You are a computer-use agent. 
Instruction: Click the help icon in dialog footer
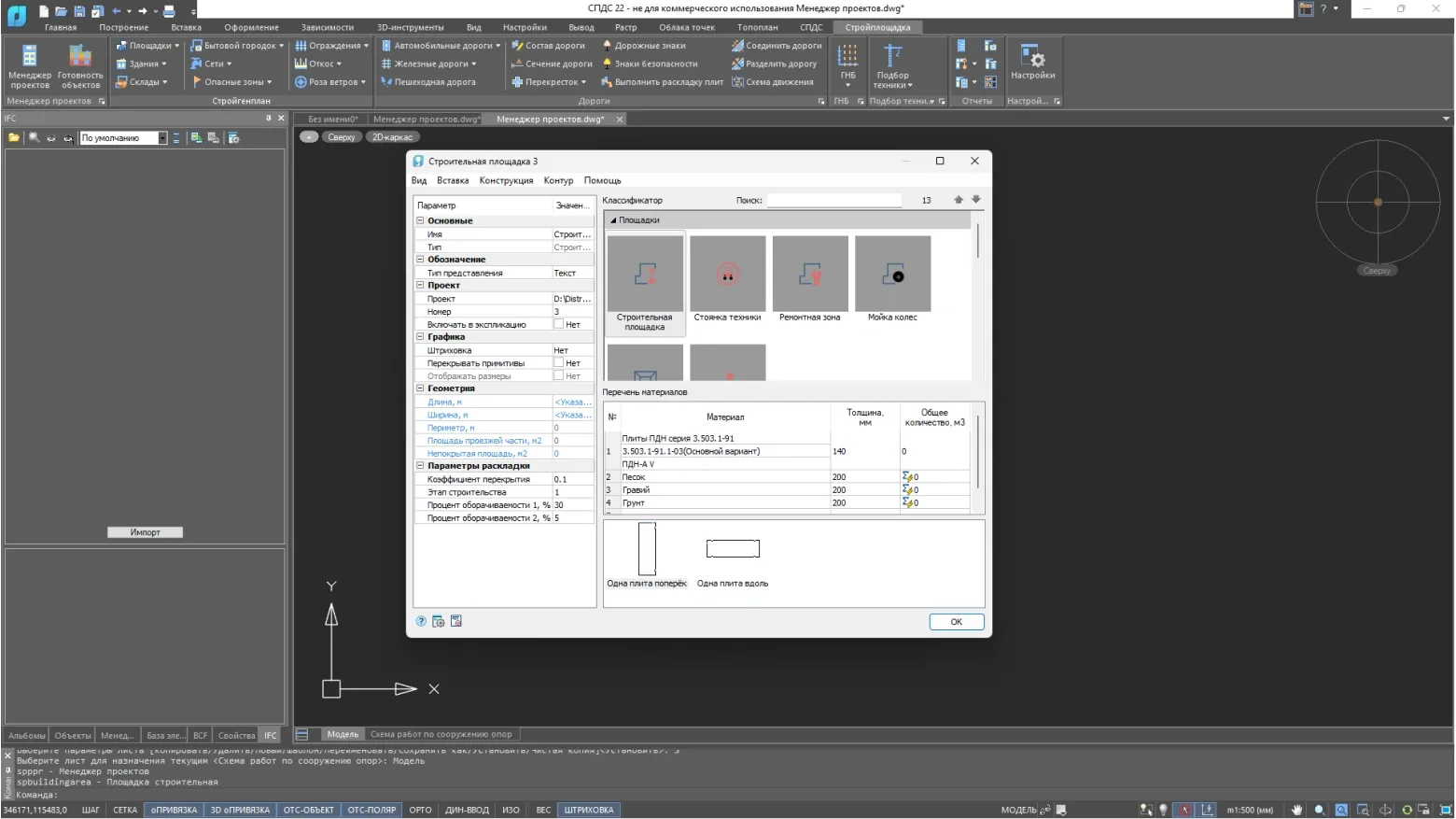coord(421,621)
